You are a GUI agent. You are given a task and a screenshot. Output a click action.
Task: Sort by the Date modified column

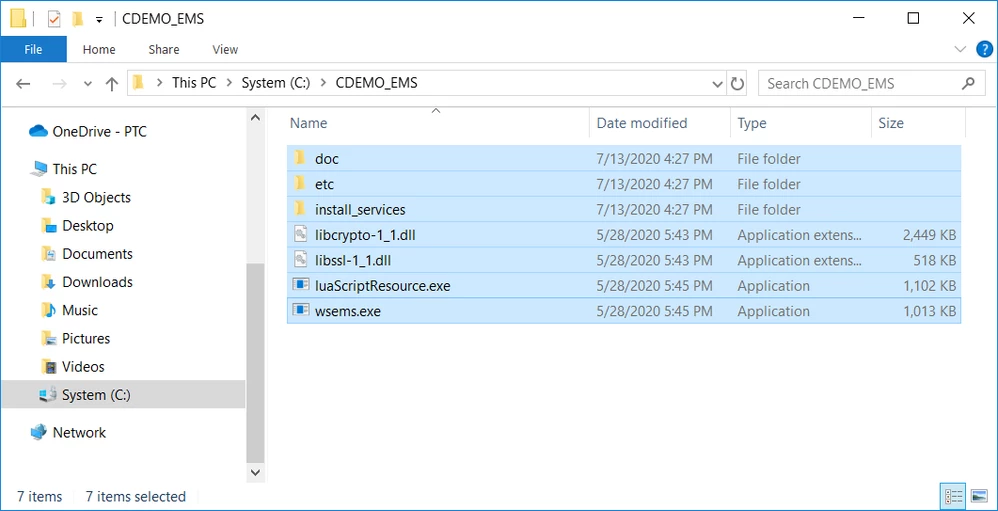coord(642,123)
